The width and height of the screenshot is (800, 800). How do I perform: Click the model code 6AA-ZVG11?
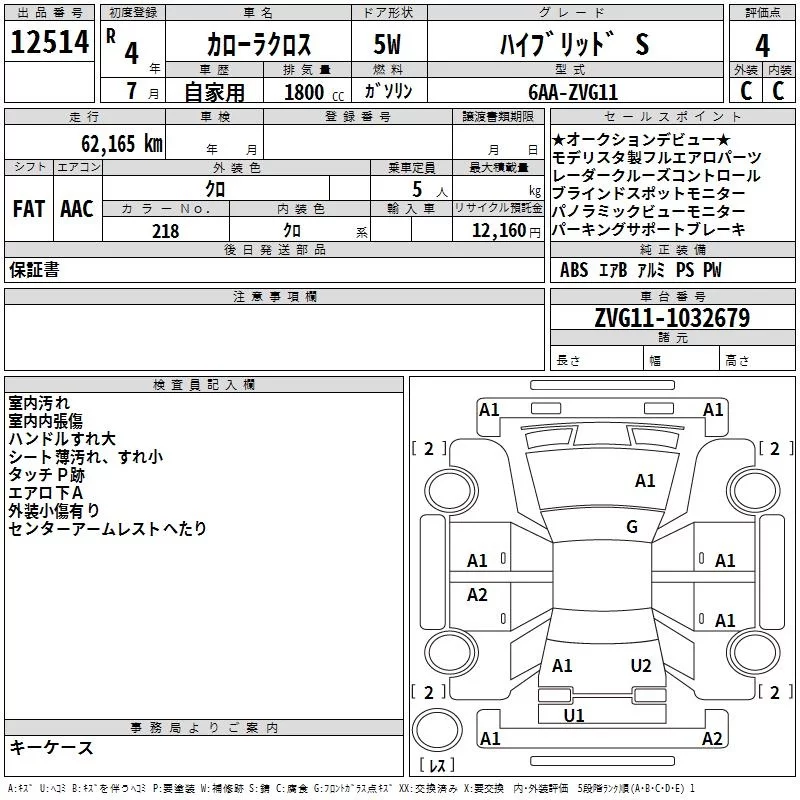point(573,92)
